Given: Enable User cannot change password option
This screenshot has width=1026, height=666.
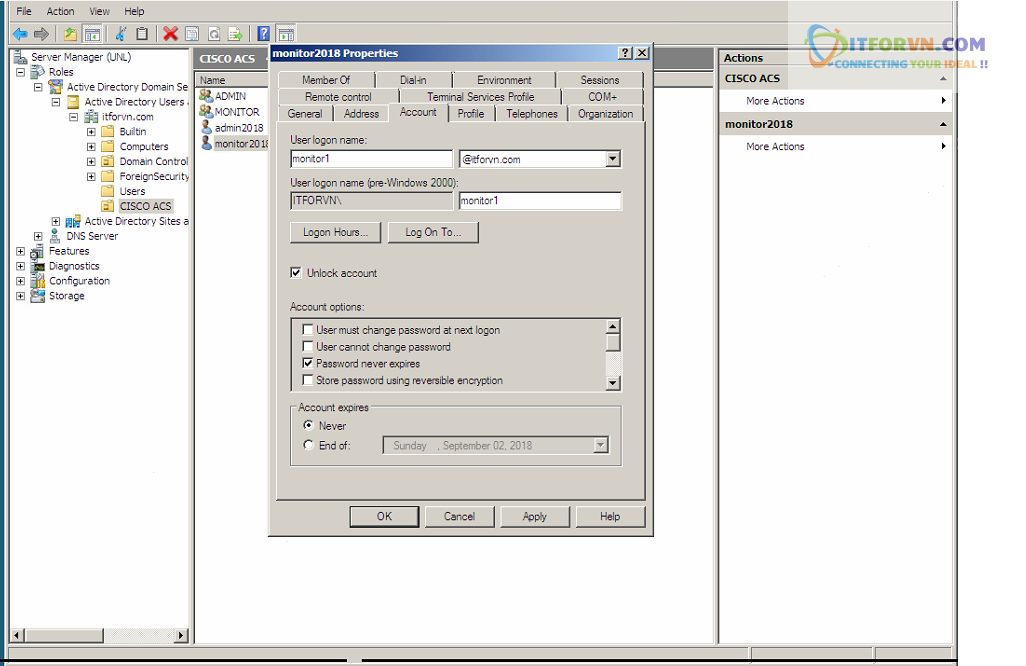Looking at the screenshot, I should [308, 347].
